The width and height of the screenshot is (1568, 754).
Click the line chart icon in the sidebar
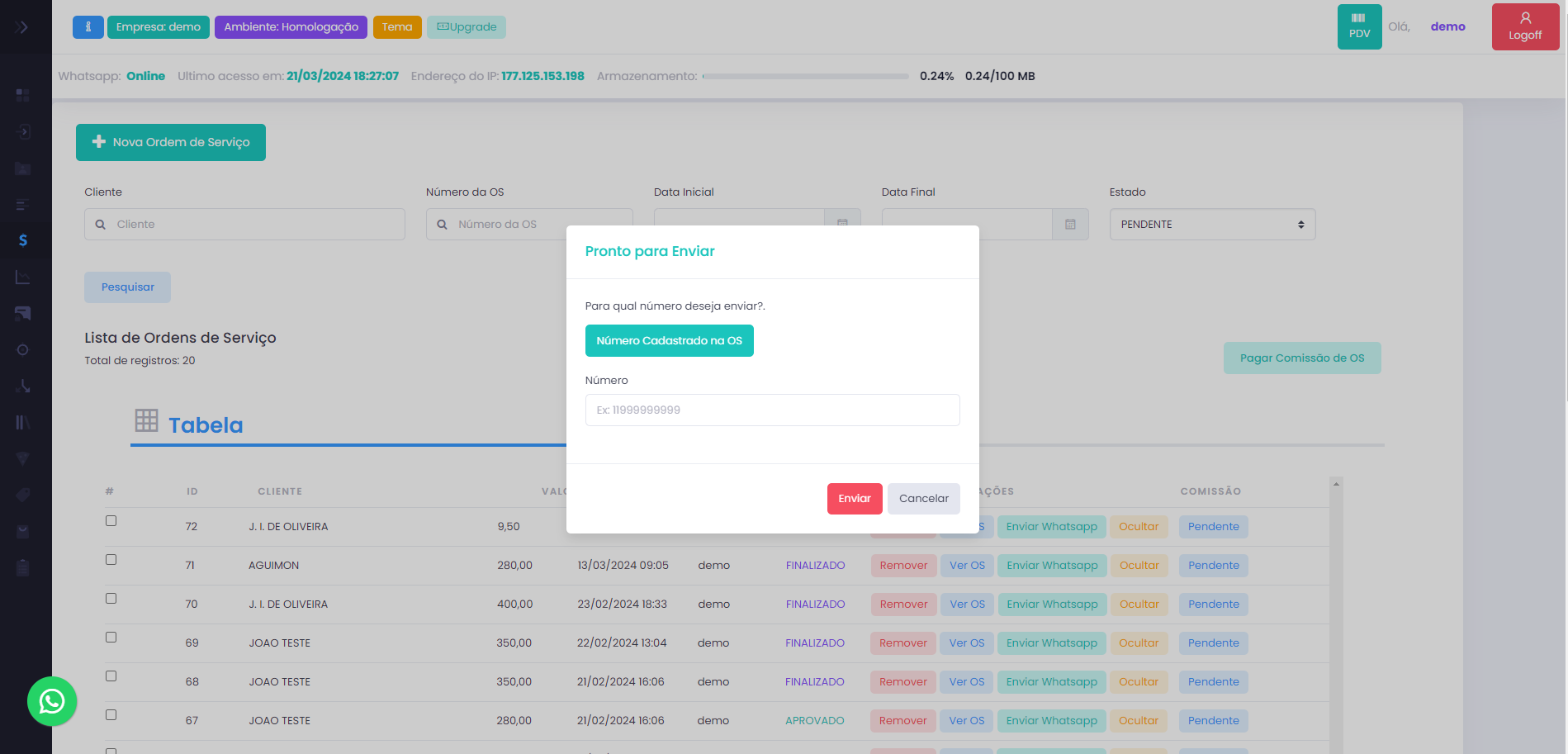(x=23, y=277)
